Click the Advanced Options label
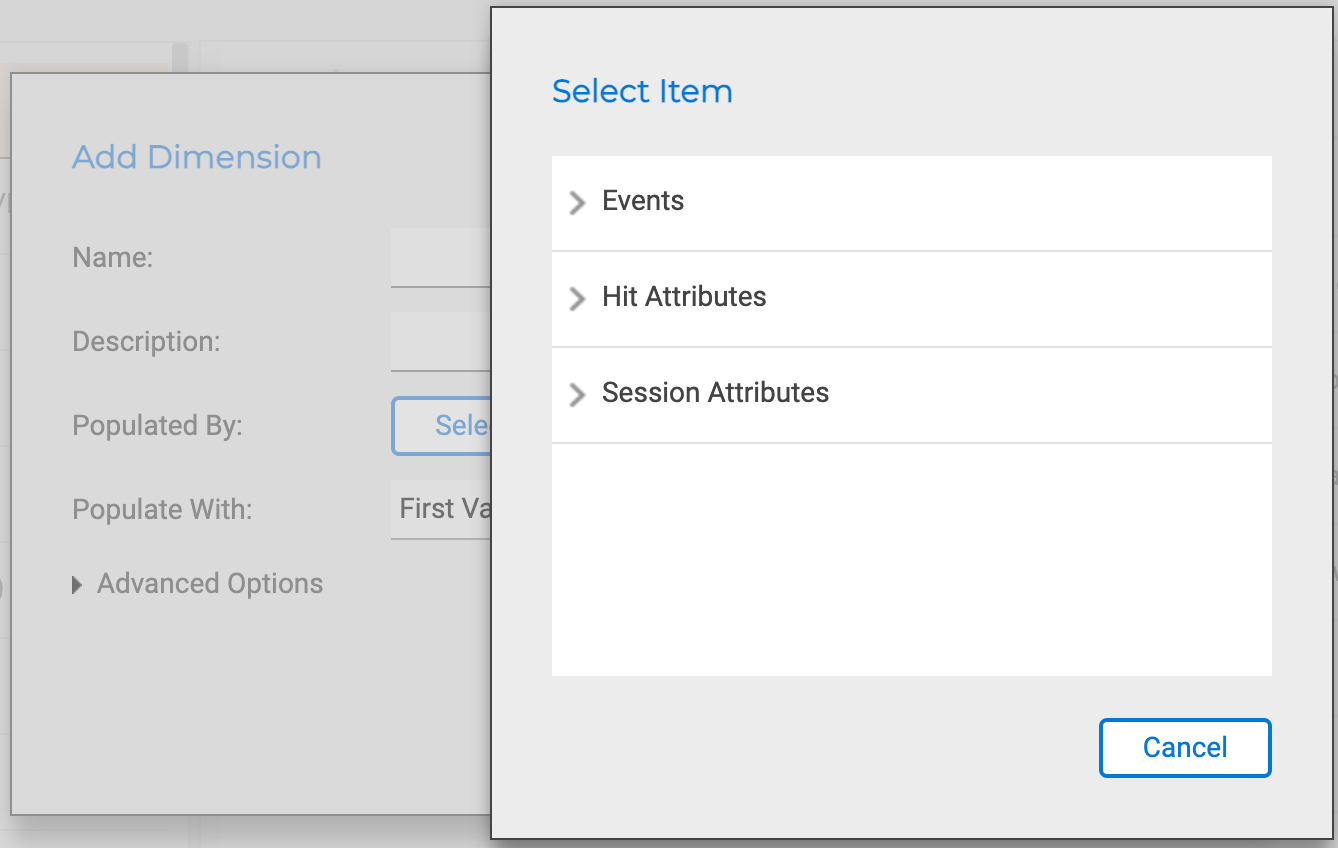 click(210, 584)
